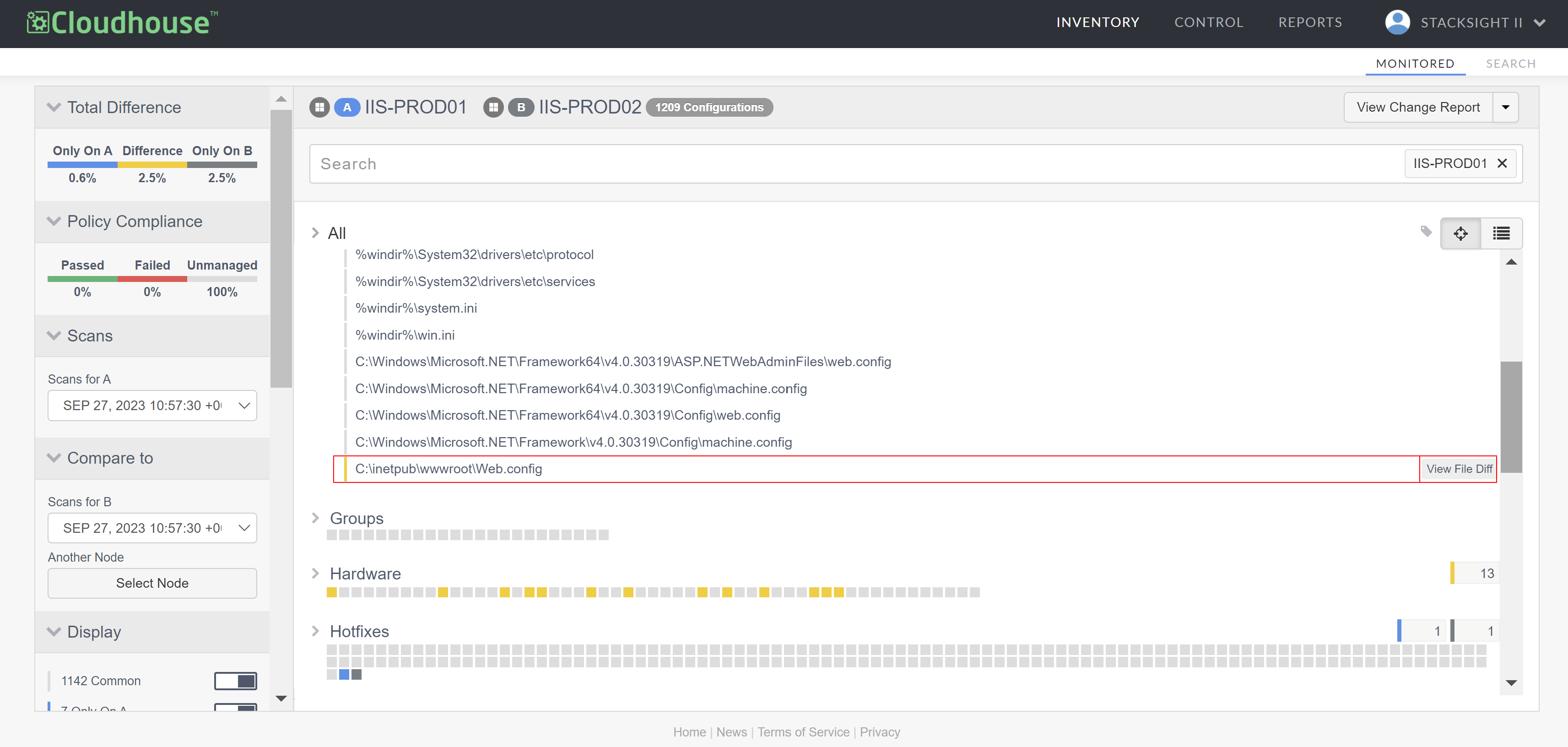The image size is (1568, 747).
Task: Open the STACKSIGHT II account menu chevron
Action: pos(1539,23)
